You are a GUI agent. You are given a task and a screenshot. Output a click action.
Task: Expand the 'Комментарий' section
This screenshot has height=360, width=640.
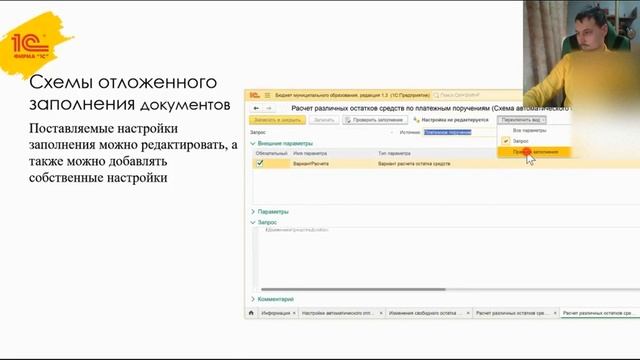272,299
